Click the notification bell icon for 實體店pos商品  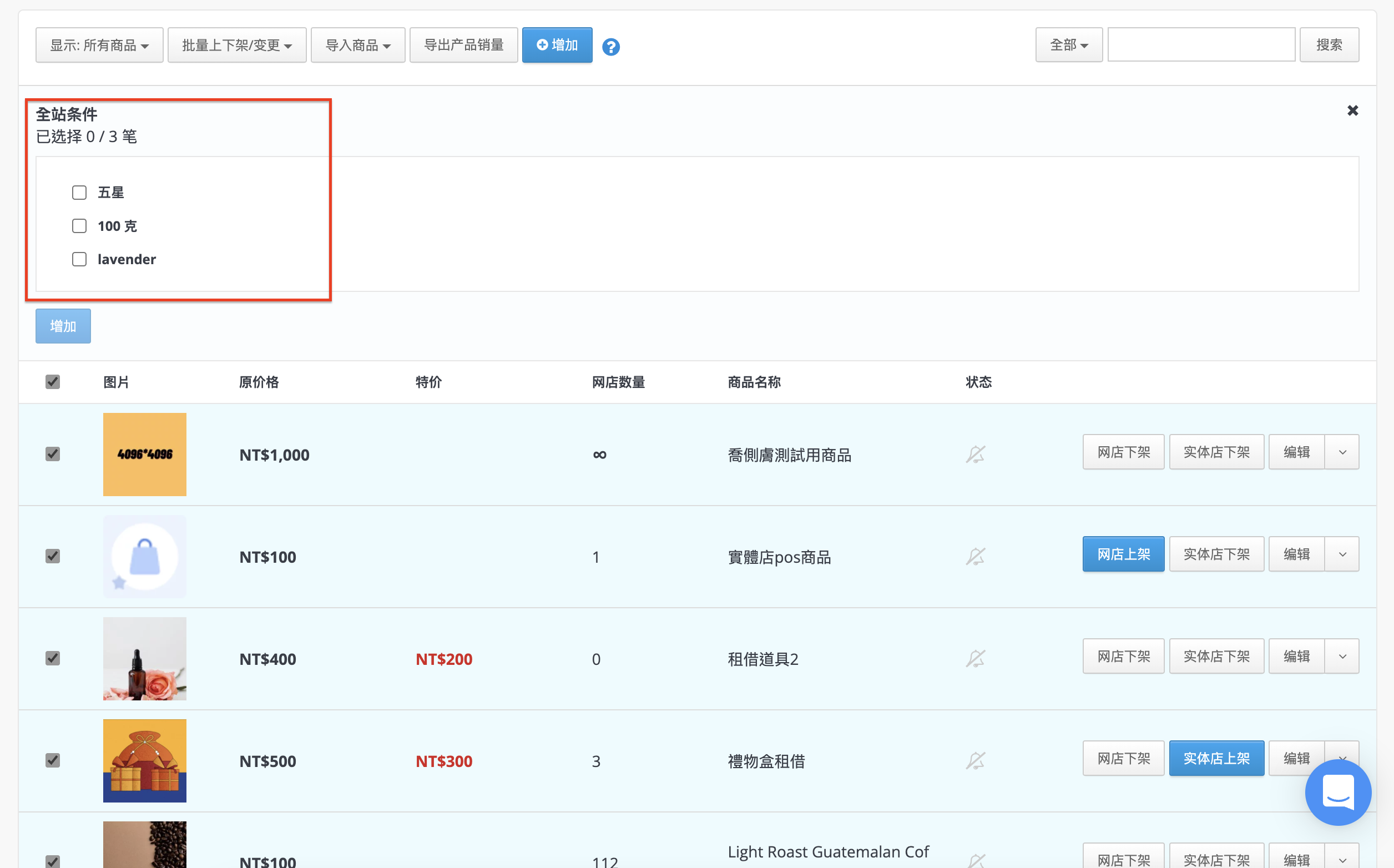coord(975,556)
